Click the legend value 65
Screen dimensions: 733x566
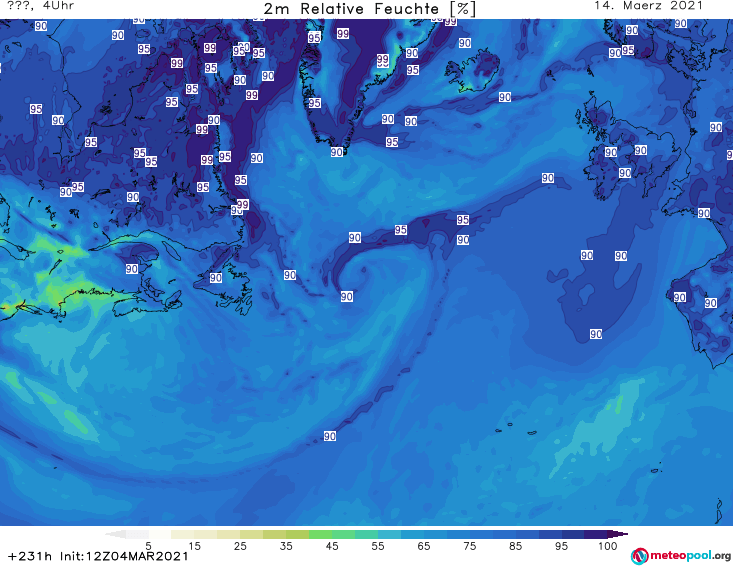pyautogui.click(x=424, y=546)
